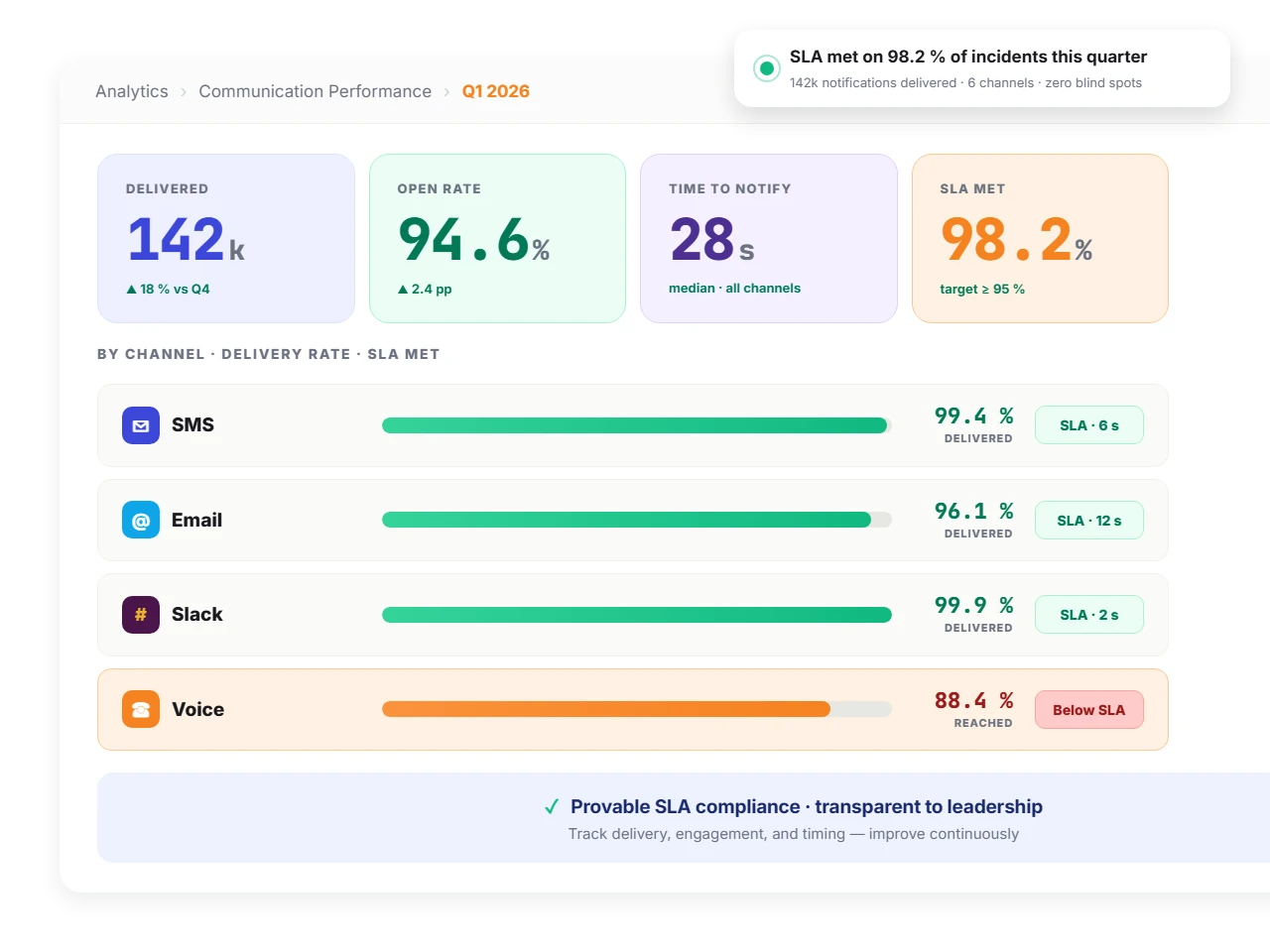The width and height of the screenshot is (1270, 952).
Task: Click the 99.9 % delivered value
Action: 974,606
